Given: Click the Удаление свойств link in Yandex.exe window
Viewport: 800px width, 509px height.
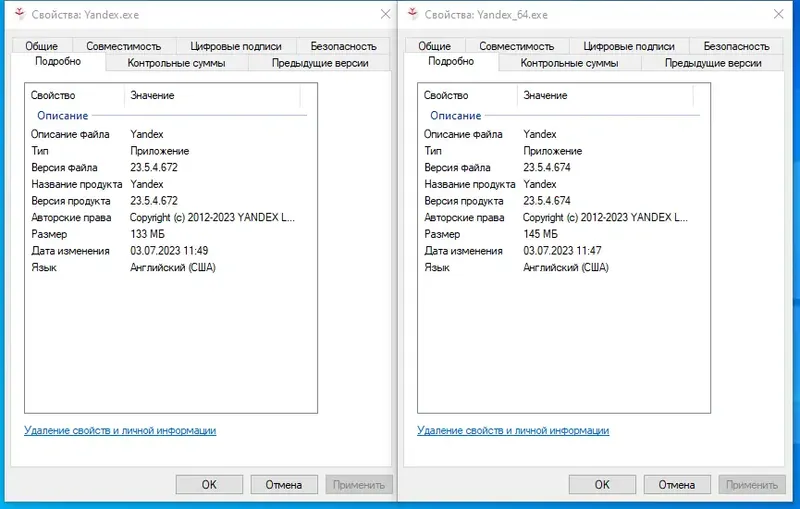Looking at the screenshot, I should pyautogui.click(x=120, y=431).
